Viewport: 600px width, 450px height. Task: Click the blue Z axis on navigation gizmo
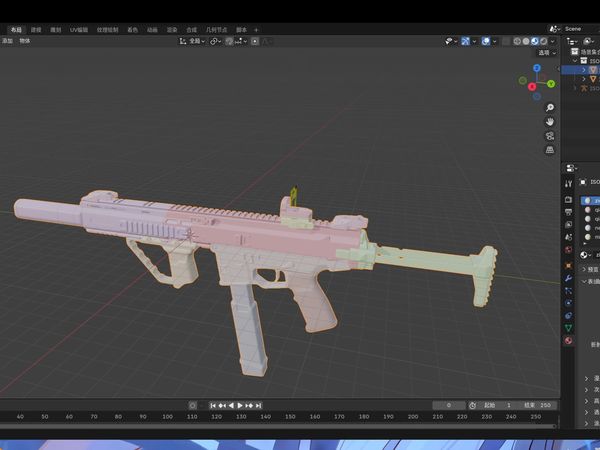(x=537, y=68)
